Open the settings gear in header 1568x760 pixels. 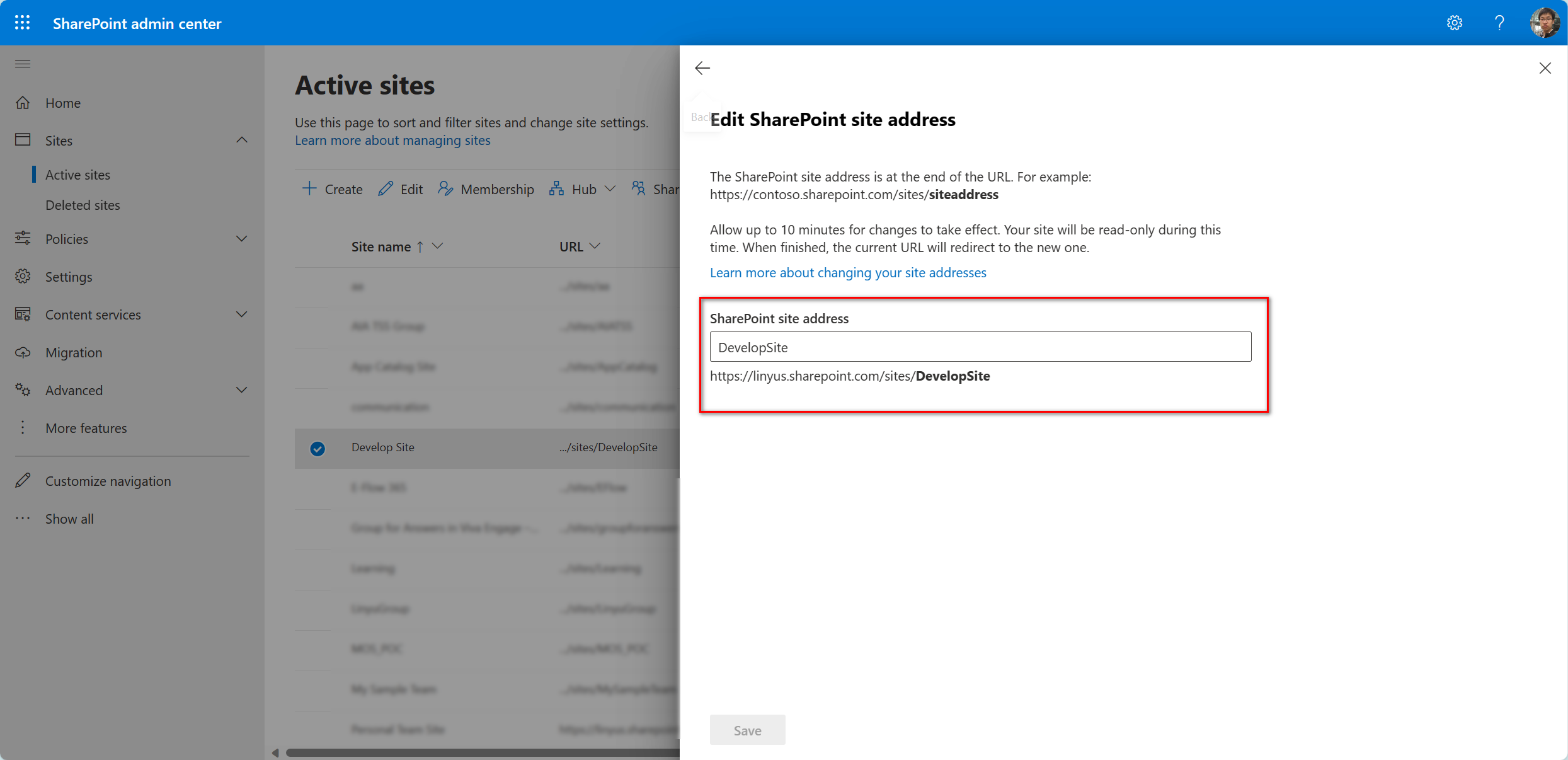1454,23
